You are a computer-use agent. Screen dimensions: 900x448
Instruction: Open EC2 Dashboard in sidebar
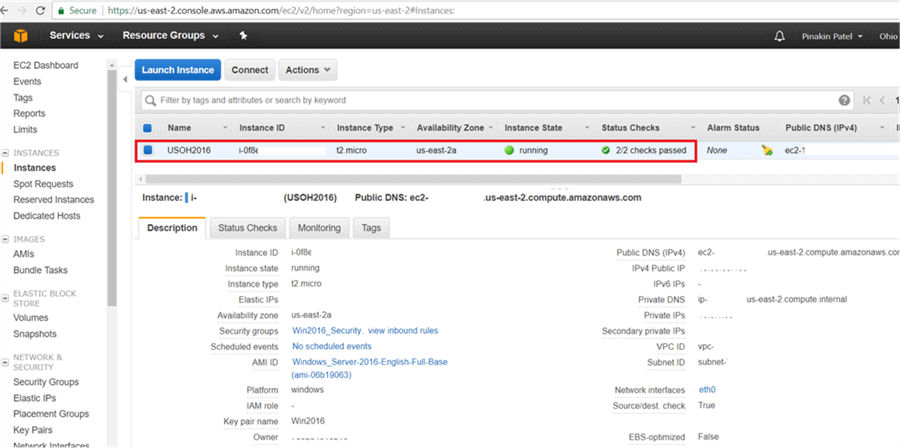pos(46,65)
